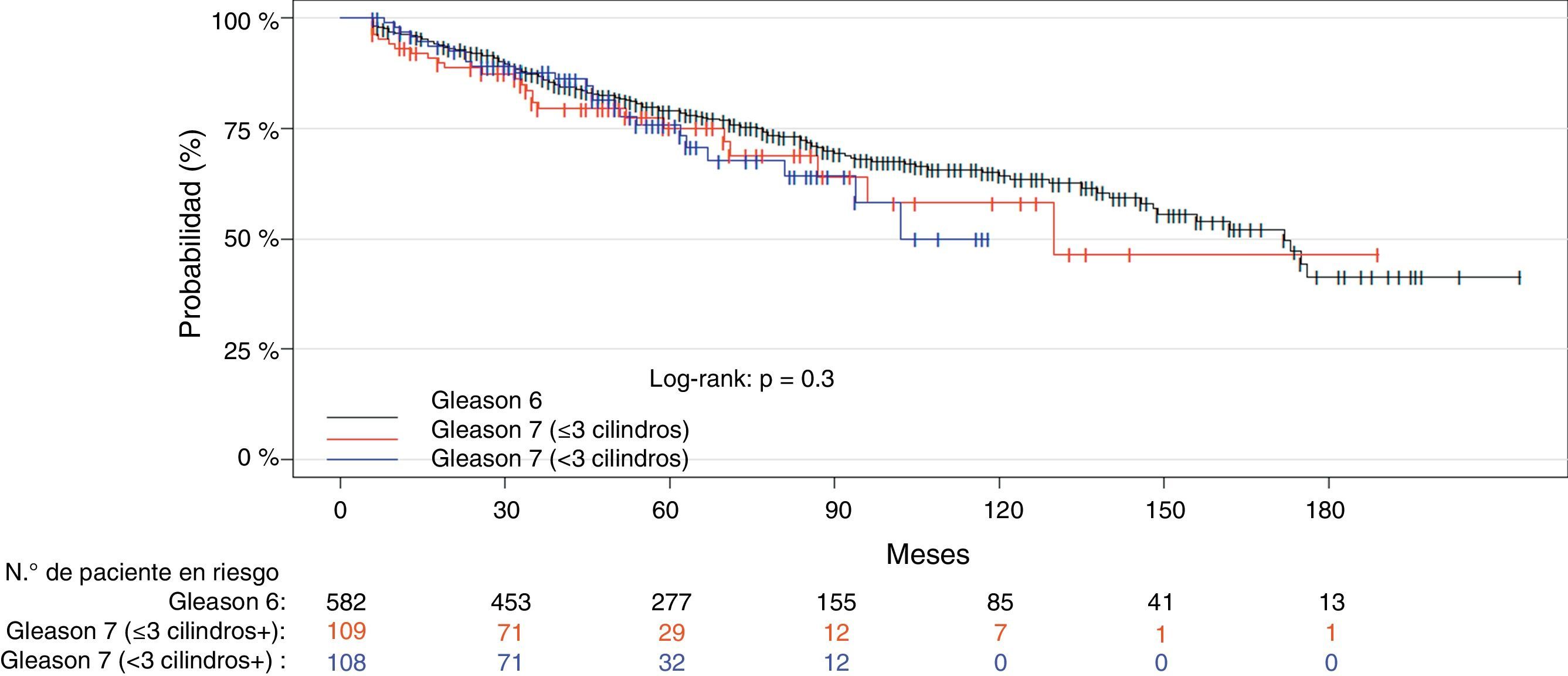Select the red value 109 in the risk table
Image resolution: width=1568 pixels, height=676 pixels.
point(346,631)
